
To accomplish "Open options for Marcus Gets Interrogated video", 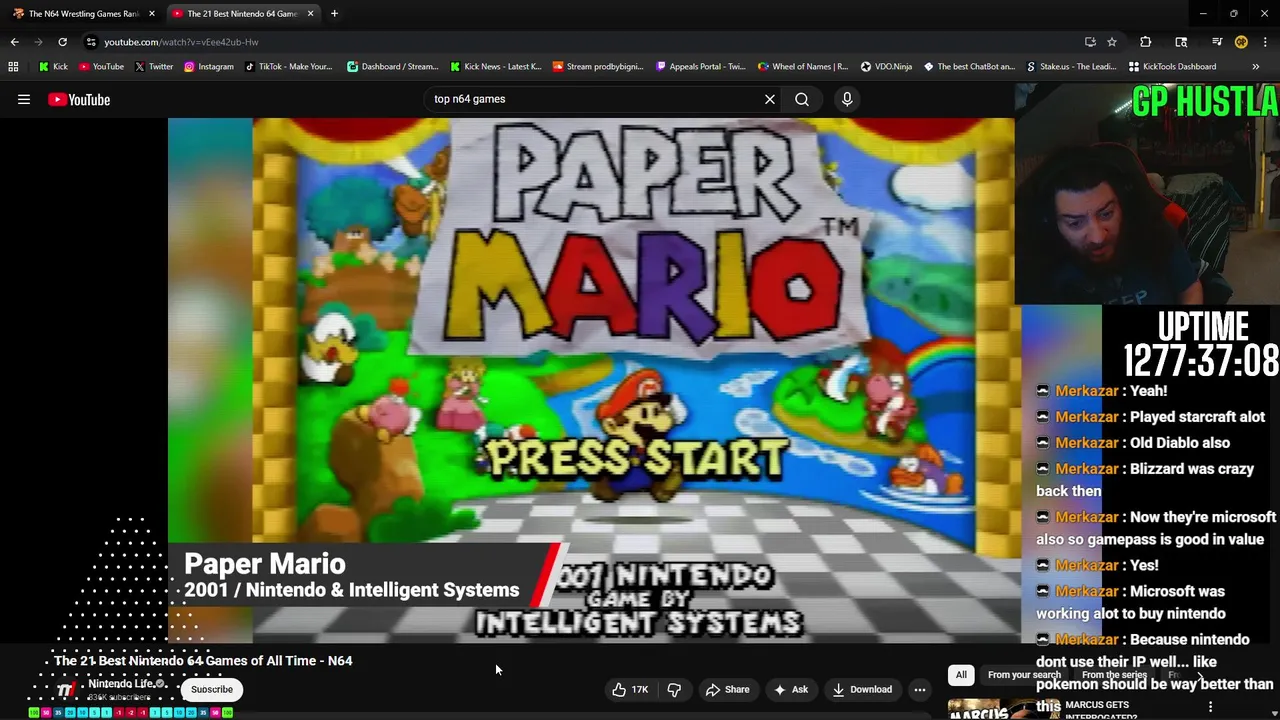I will 1211,707.
